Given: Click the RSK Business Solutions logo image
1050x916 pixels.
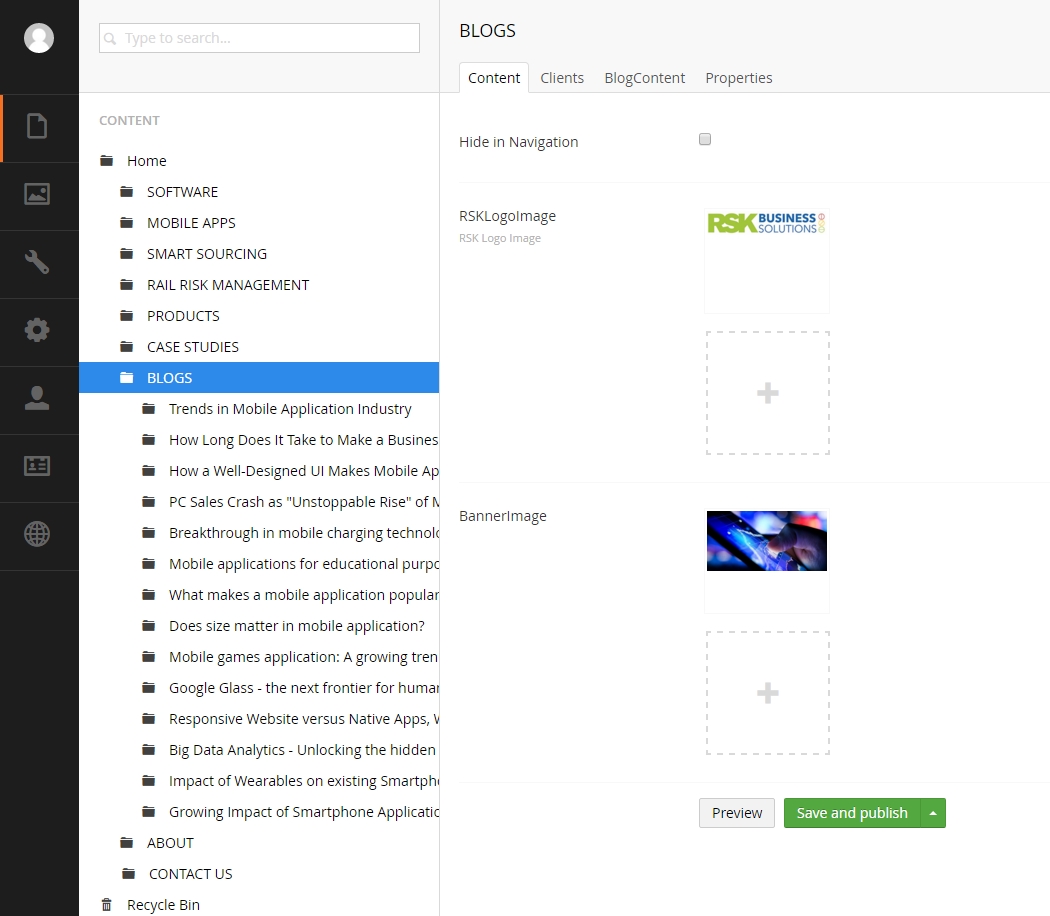Looking at the screenshot, I should (x=766, y=222).
